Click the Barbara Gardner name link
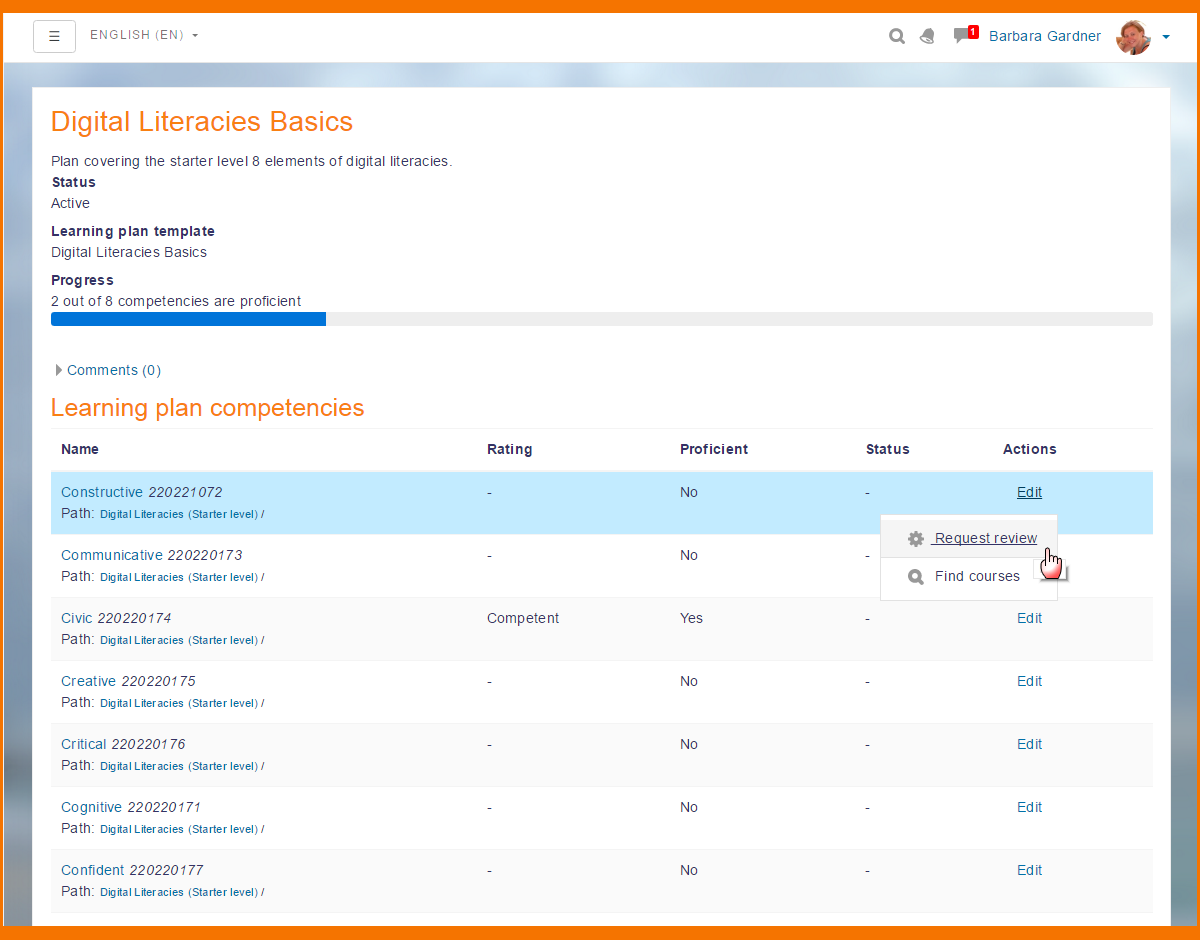This screenshot has height=940, width=1200. point(1044,36)
